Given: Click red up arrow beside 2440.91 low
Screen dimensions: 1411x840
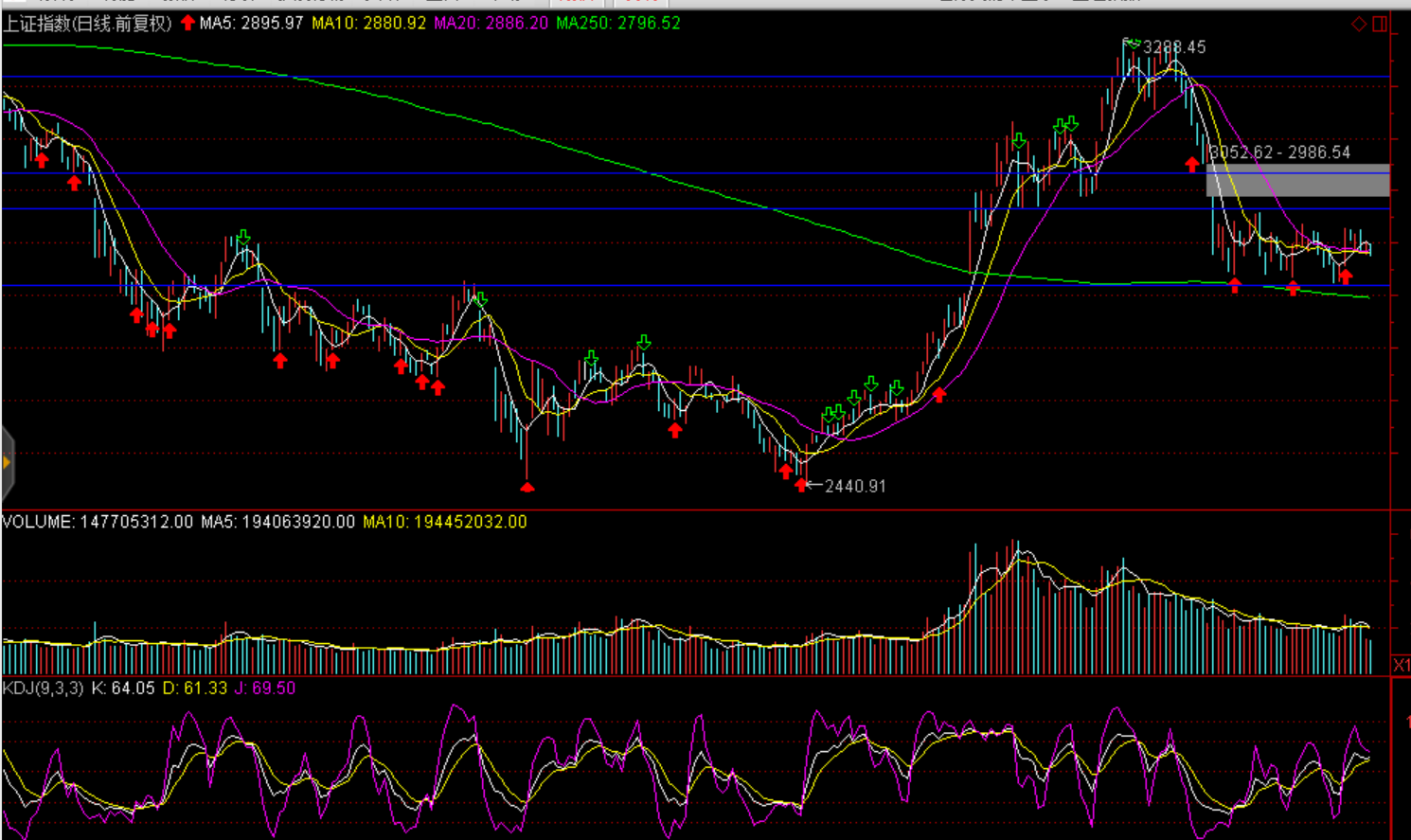Looking at the screenshot, I should tap(802, 485).
